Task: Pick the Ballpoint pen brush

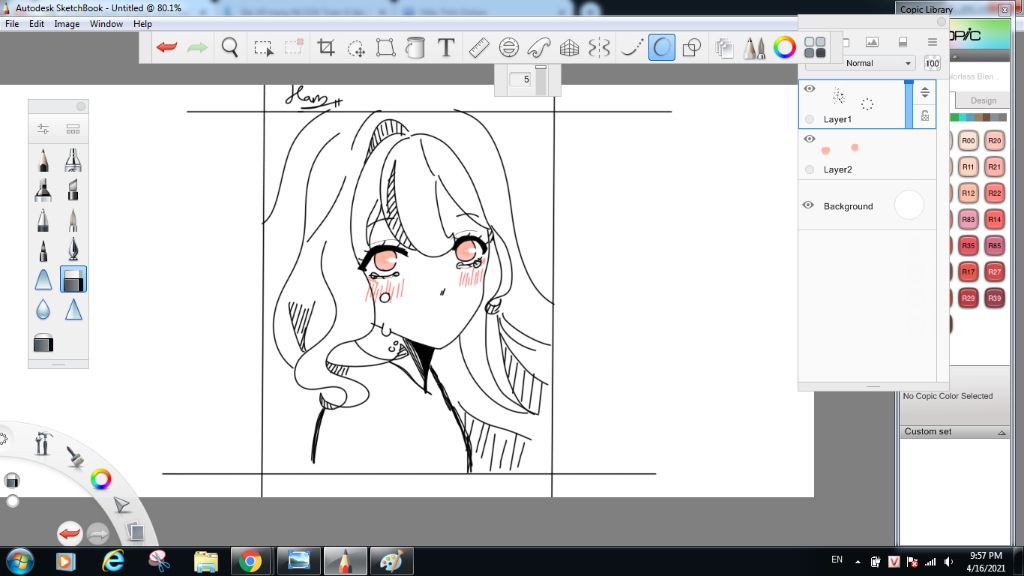Action: tap(43, 220)
